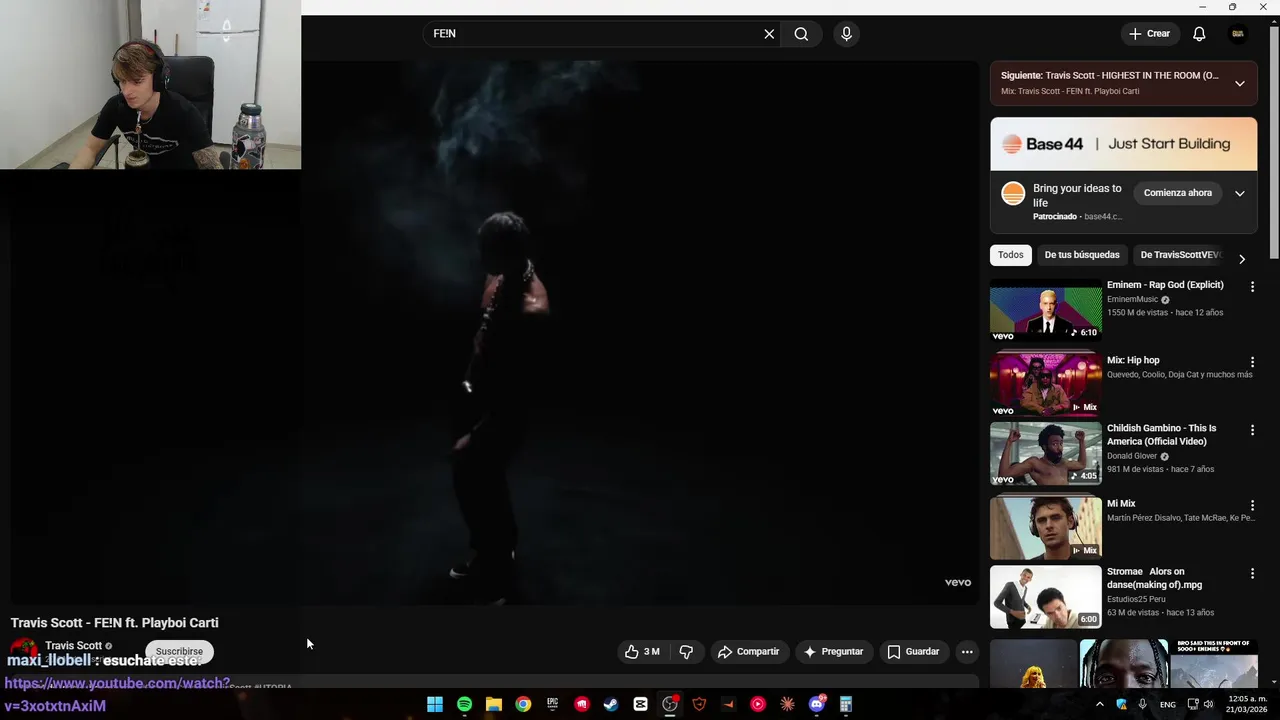Open the chat YouTube watch link

point(117,694)
